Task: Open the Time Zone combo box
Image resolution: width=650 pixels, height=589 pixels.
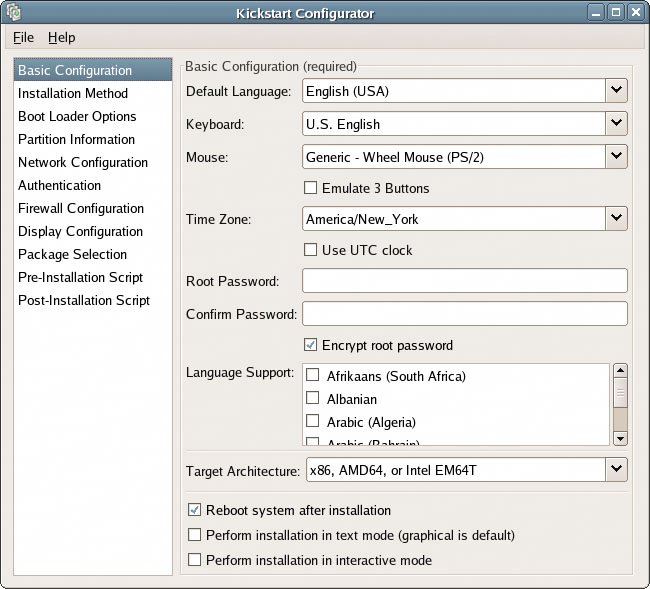Action: [616, 217]
